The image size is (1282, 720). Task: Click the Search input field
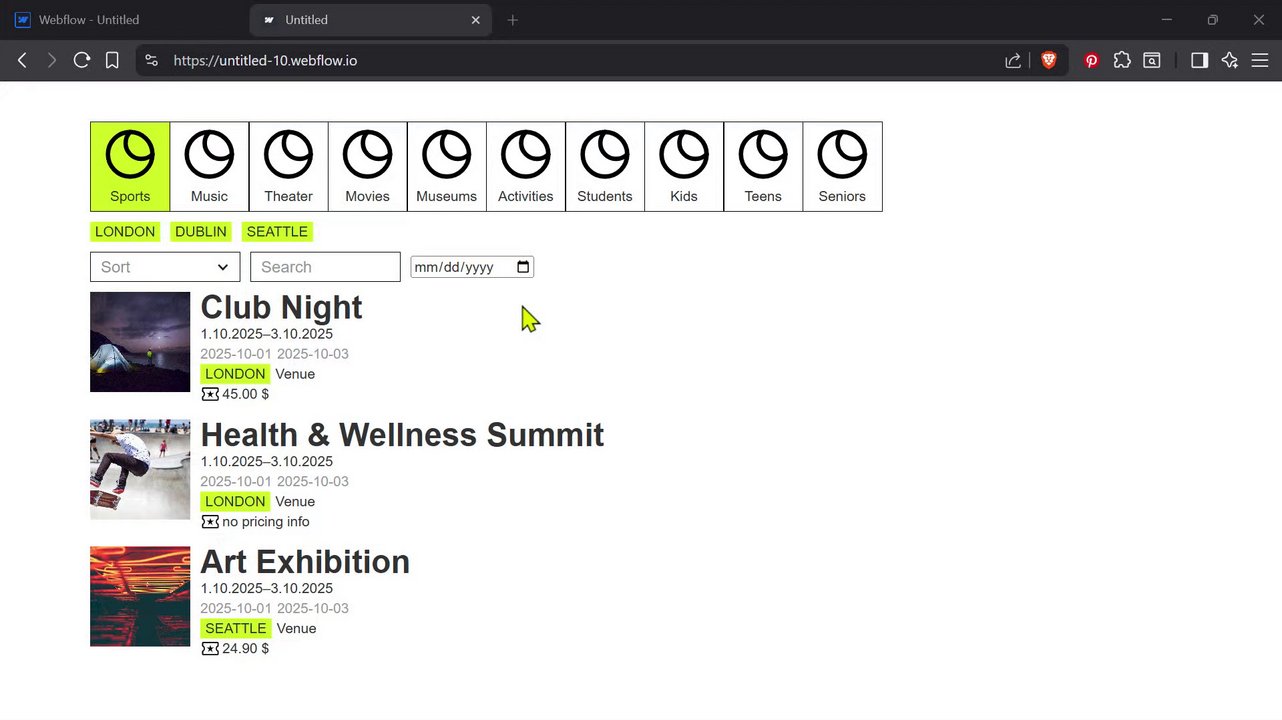tap(325, 267)
